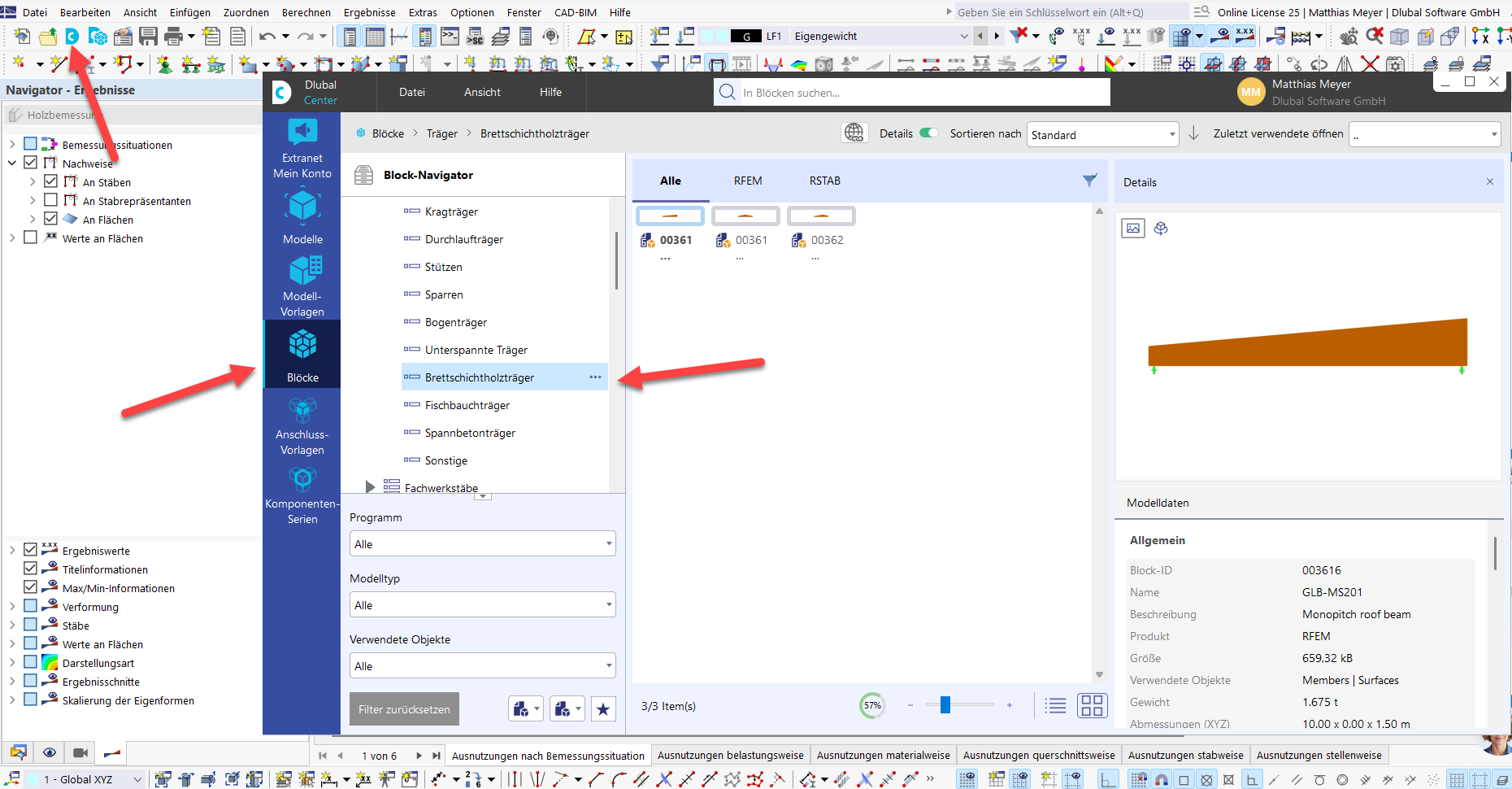Image resolution: width=1512 pixels, height=789 pixels.
Task: Toggle the Details switch off
Action: point(928,133)
